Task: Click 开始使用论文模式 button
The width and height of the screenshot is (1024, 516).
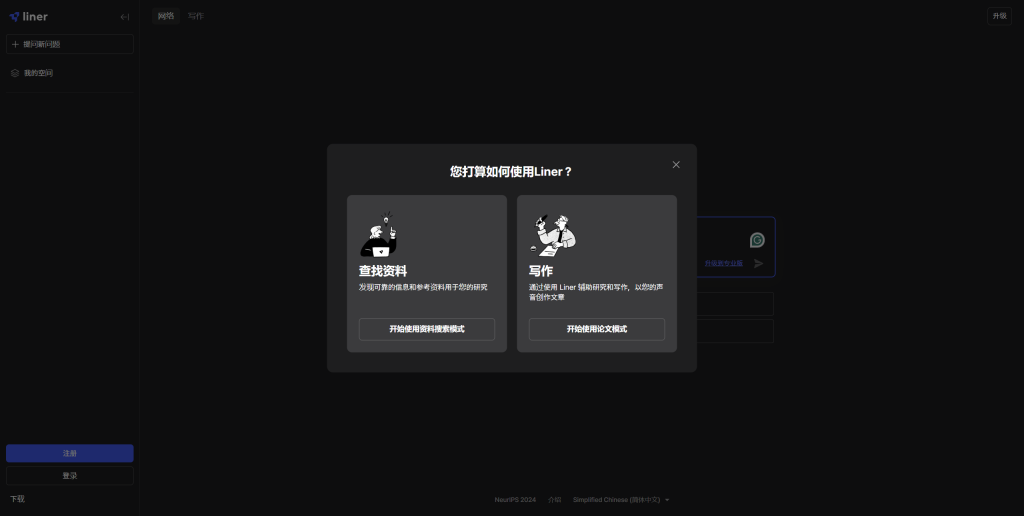Action: click(x=597, y=329)
